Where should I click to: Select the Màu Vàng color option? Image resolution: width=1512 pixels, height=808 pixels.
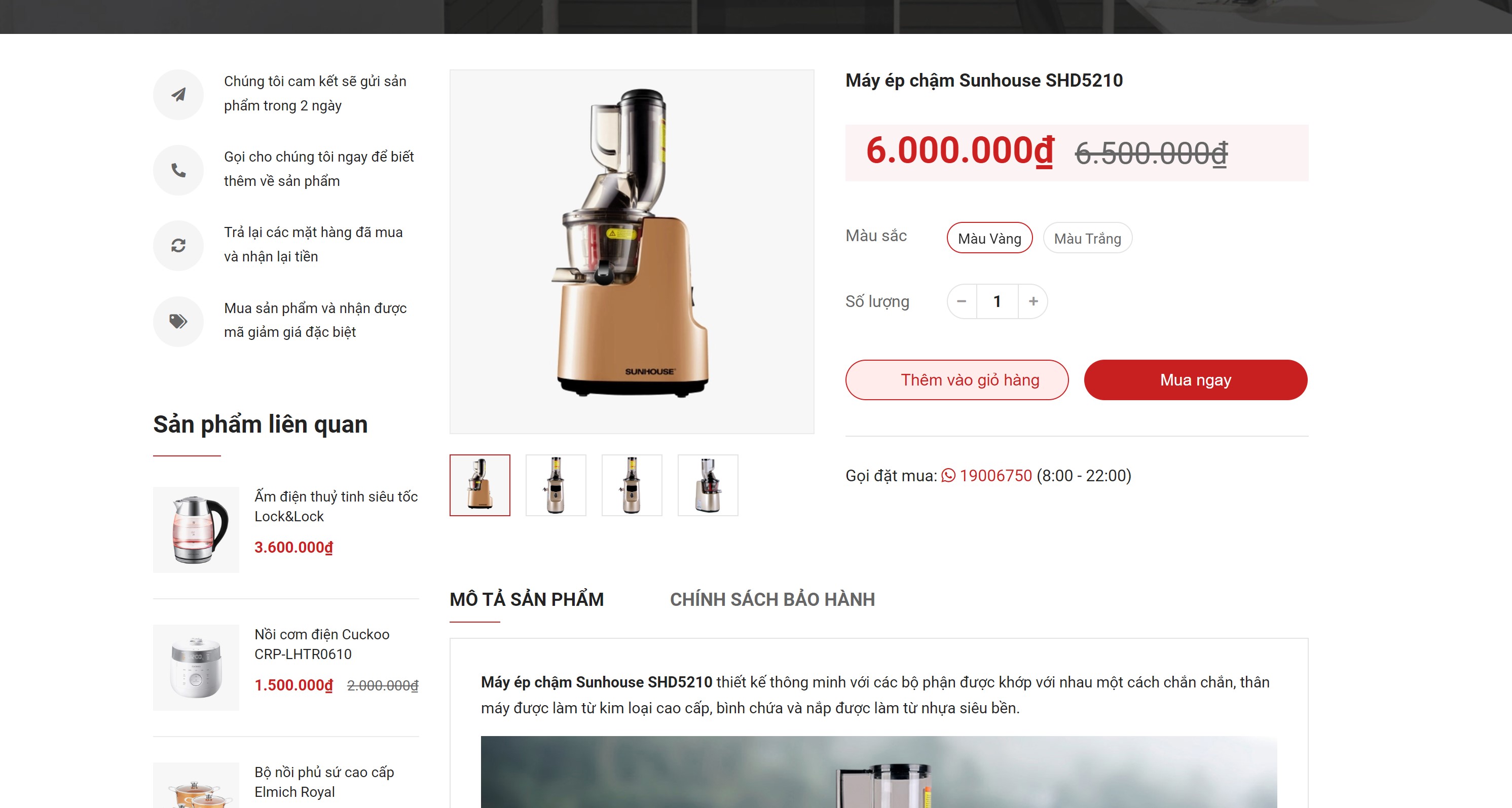click(x=989, y=238)
